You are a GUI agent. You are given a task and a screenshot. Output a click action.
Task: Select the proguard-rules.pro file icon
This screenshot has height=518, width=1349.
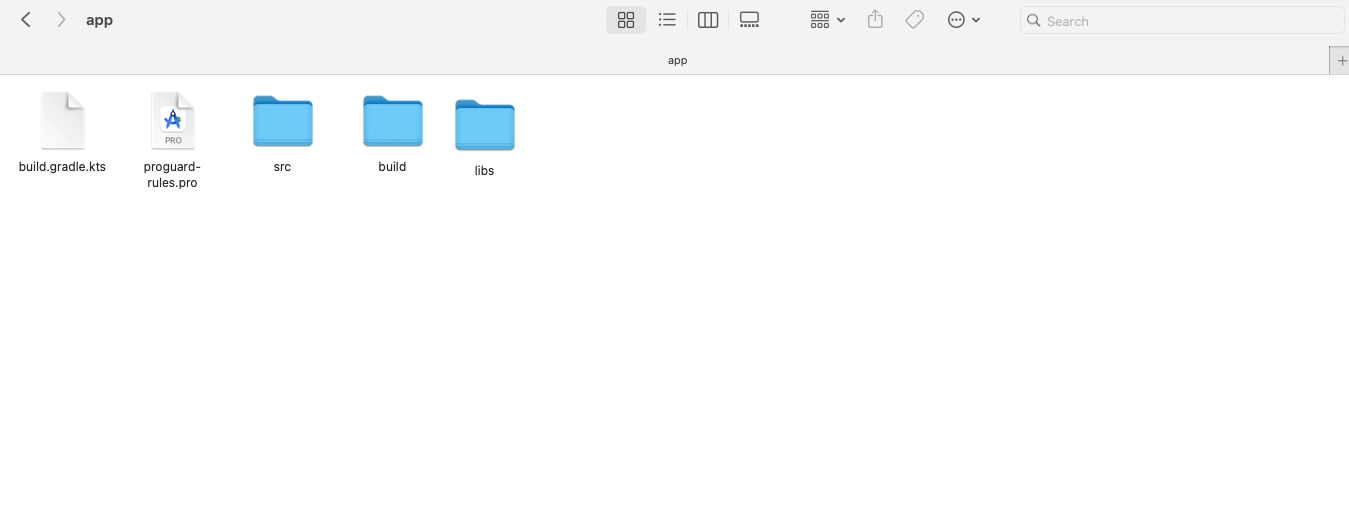(172, 121)
